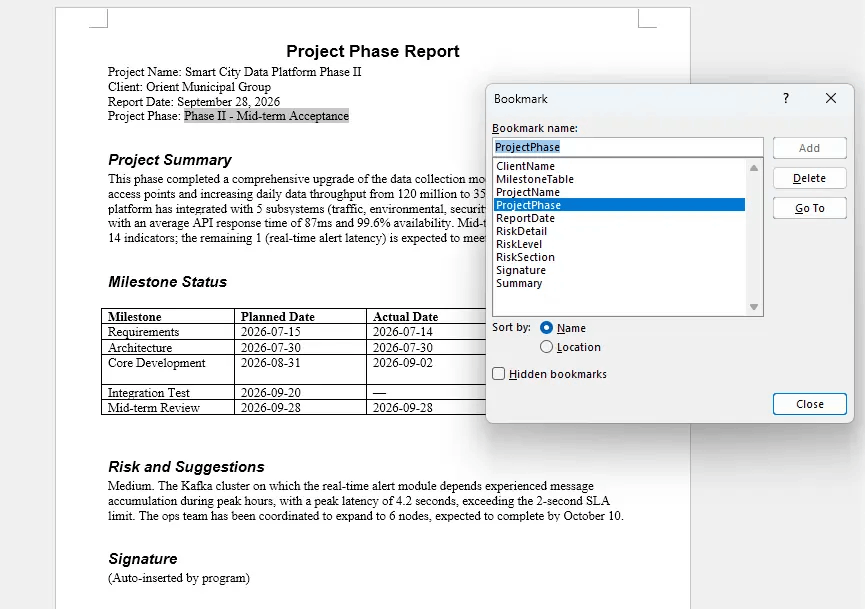Select the Location sort radio button
Viewport: 865px width, 609px height.
pos(546,346)
